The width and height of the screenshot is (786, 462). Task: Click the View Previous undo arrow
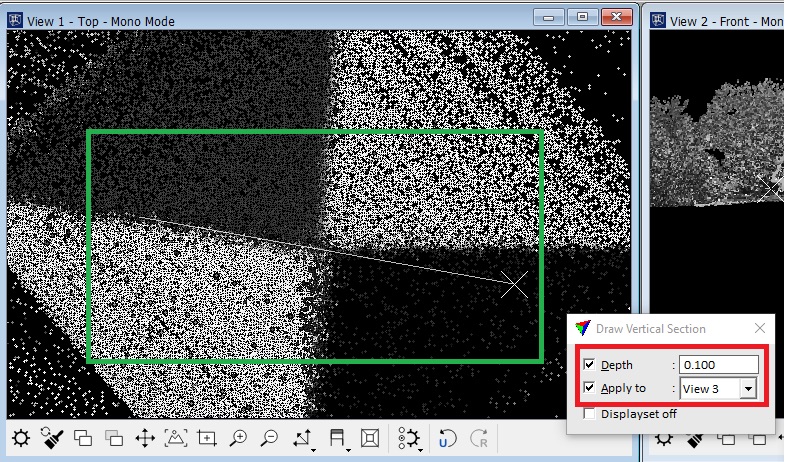pyautogui.click(x=448, y=438)
